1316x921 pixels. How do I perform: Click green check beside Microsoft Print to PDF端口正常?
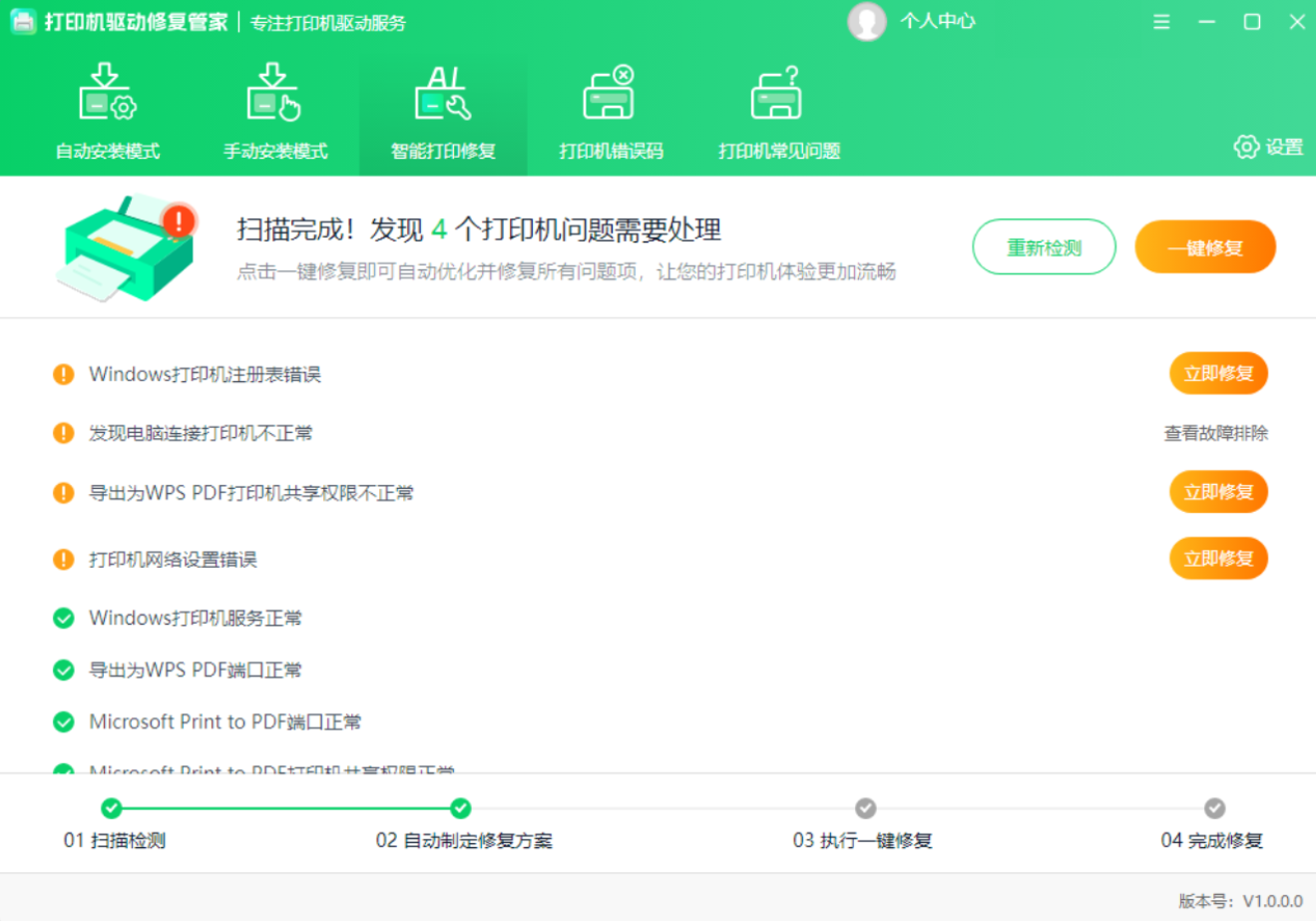(x=63, y=722)
